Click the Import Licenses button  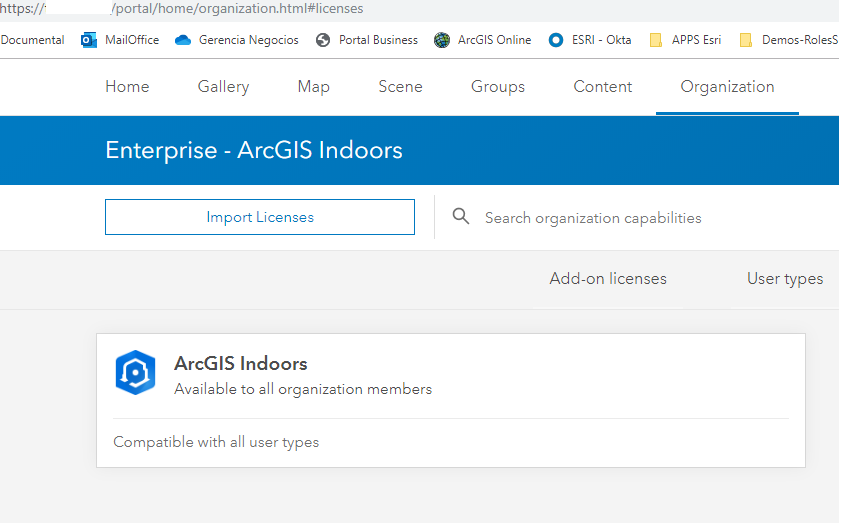[260, 217]
